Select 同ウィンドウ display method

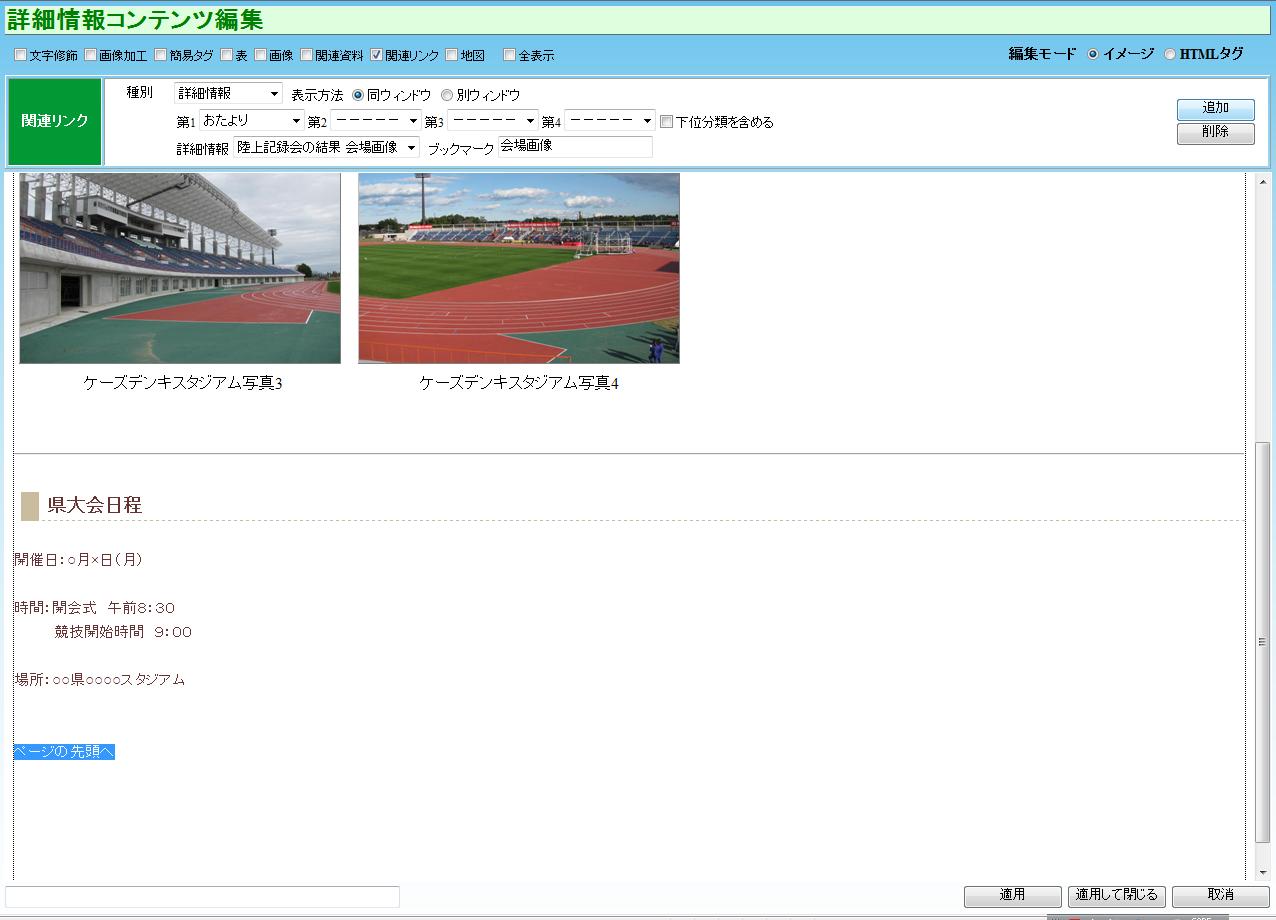[x=358, y=95]
